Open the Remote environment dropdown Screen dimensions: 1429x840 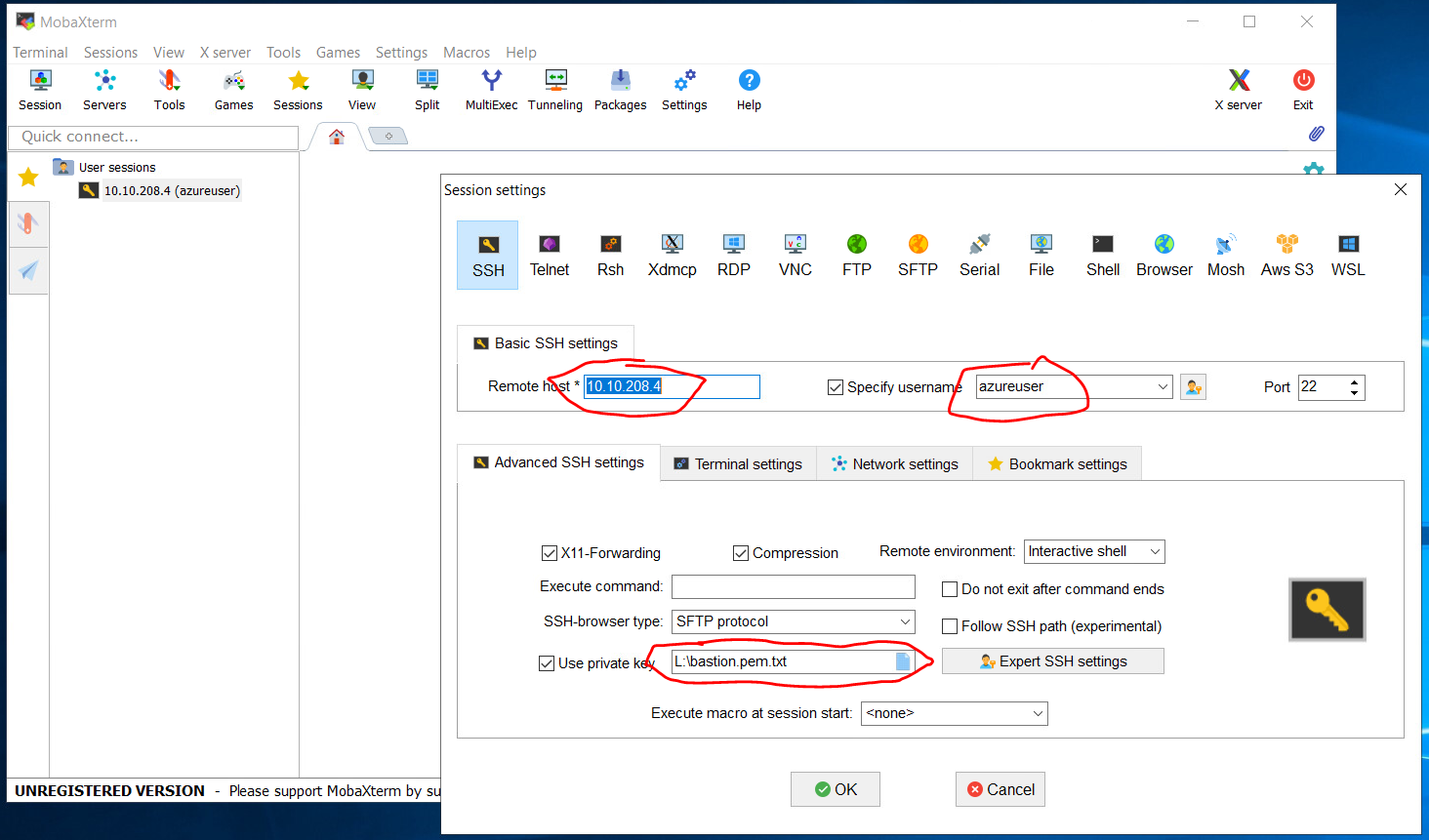coord(1094,551)
